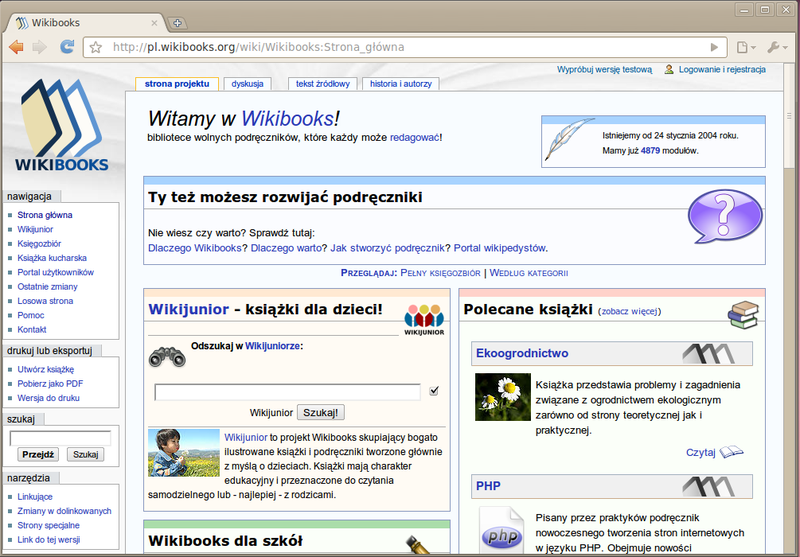The image size is (800, 557).
Task: Open Strony specjalne link
Action: click(x=48, y=525)
